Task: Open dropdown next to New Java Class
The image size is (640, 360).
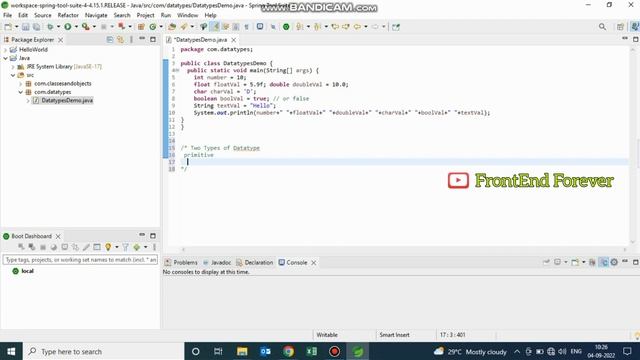Action: coord(161,27)
